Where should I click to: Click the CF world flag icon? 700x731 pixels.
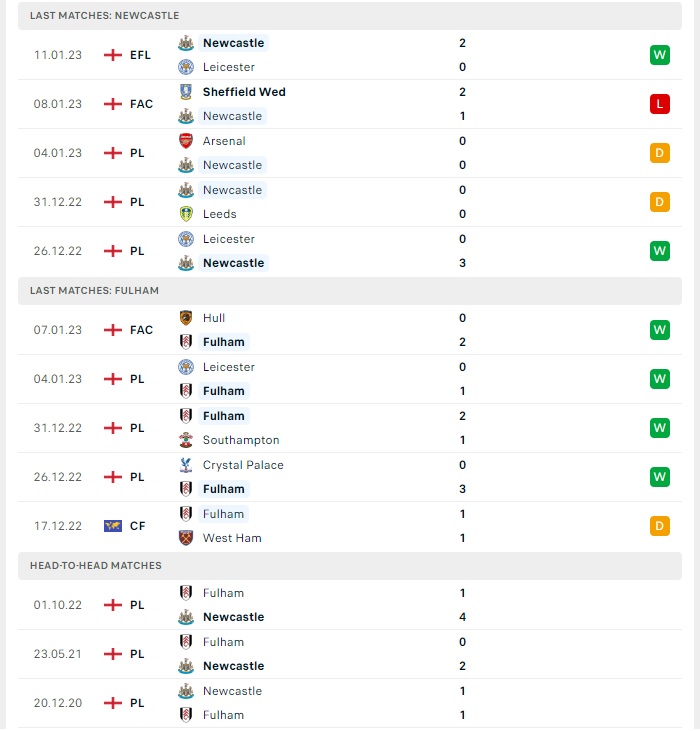(113, 526)
